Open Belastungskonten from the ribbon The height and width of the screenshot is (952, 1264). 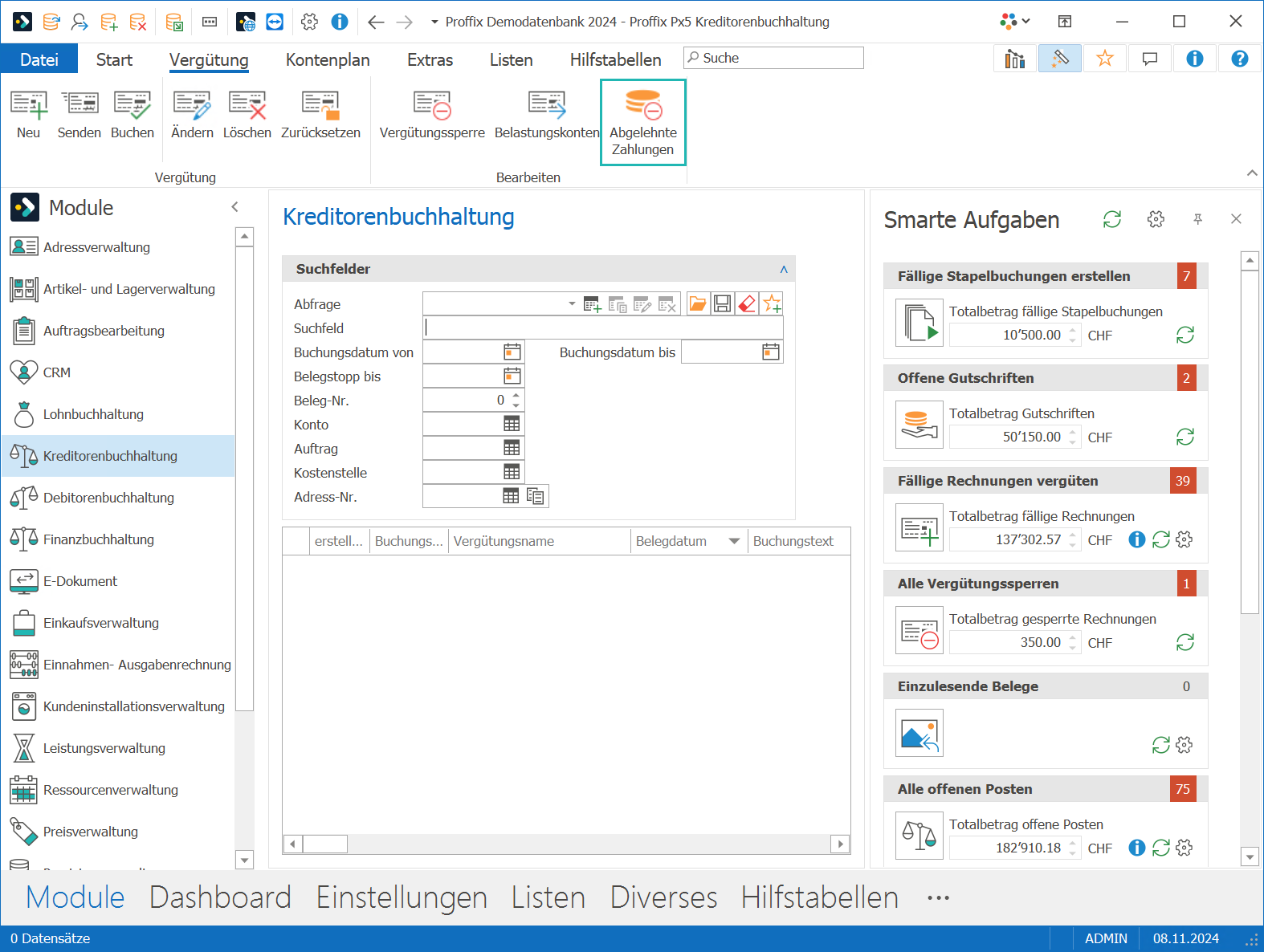coord(547,116)
